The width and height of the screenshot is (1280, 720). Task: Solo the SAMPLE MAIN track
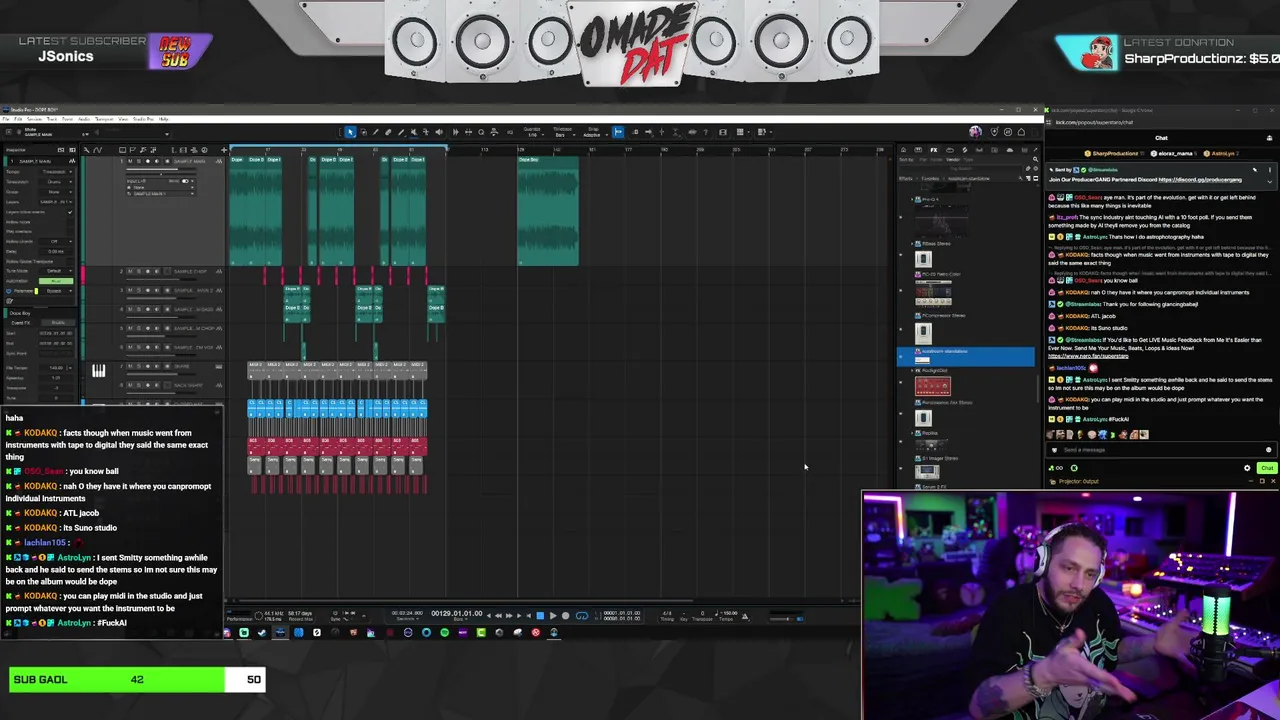139,161
